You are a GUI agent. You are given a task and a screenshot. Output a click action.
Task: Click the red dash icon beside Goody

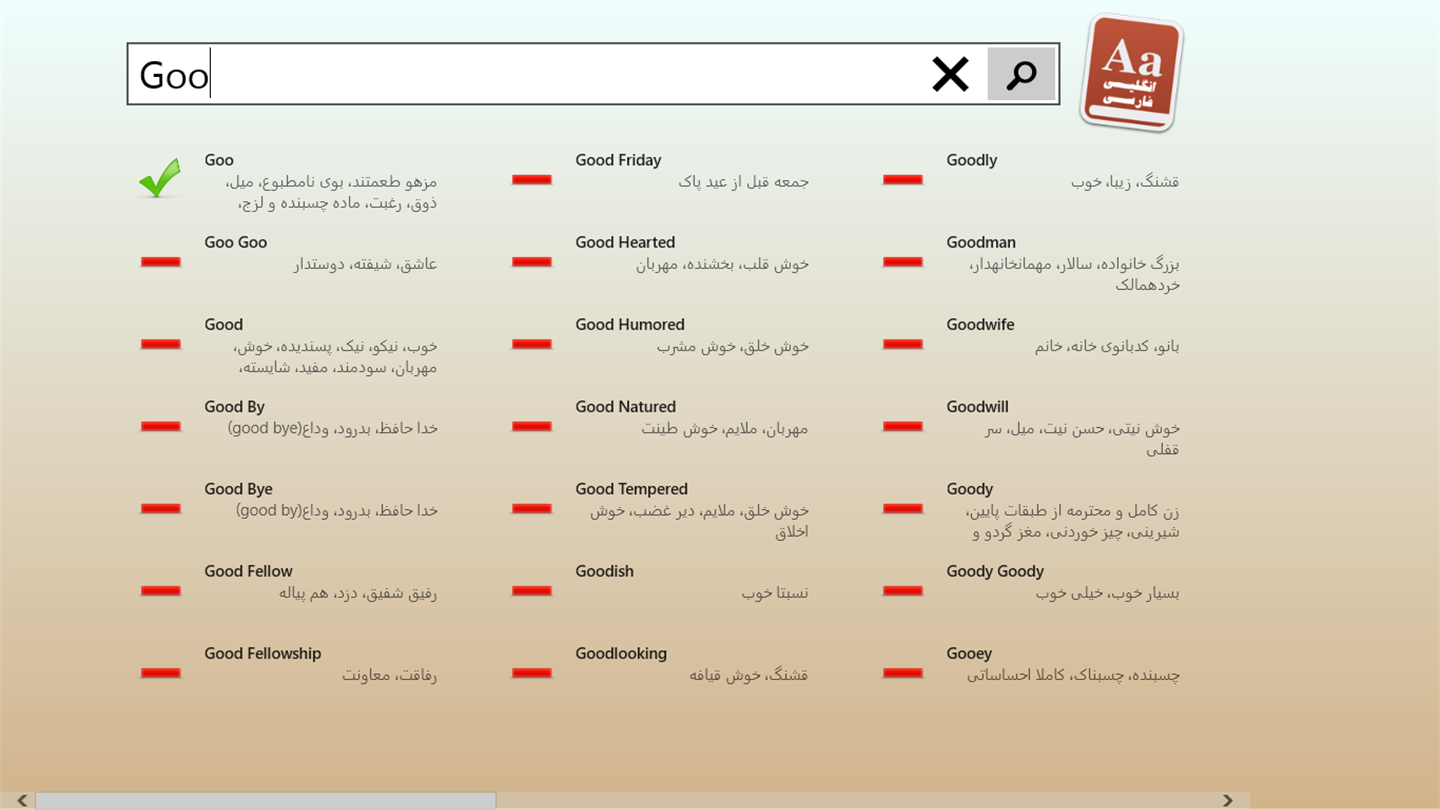[x=903, y=508]
